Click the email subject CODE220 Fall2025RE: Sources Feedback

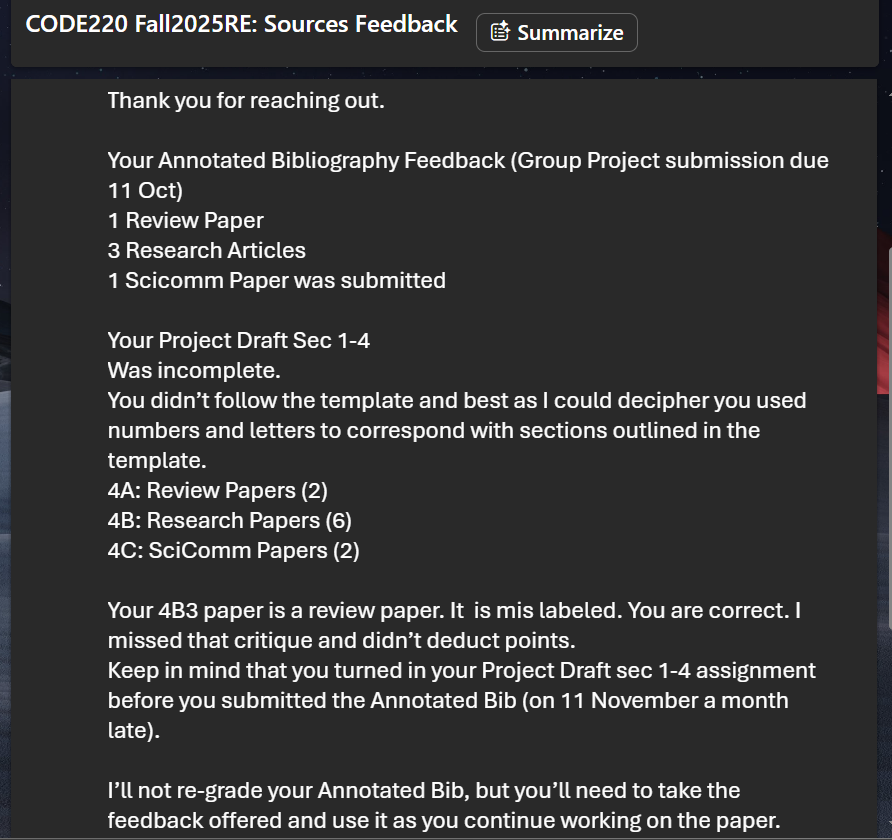(241, 25)
